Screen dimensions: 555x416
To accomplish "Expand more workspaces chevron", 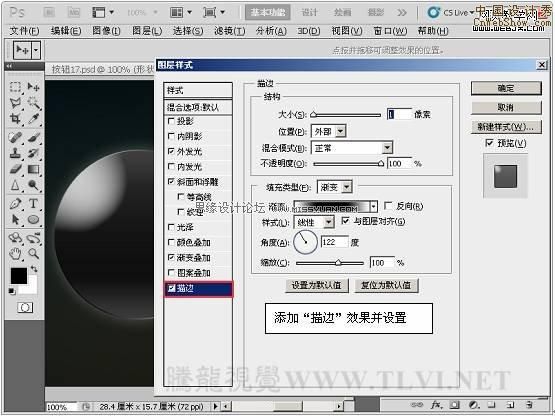I will pyautogui.click(x=402, y=13).
